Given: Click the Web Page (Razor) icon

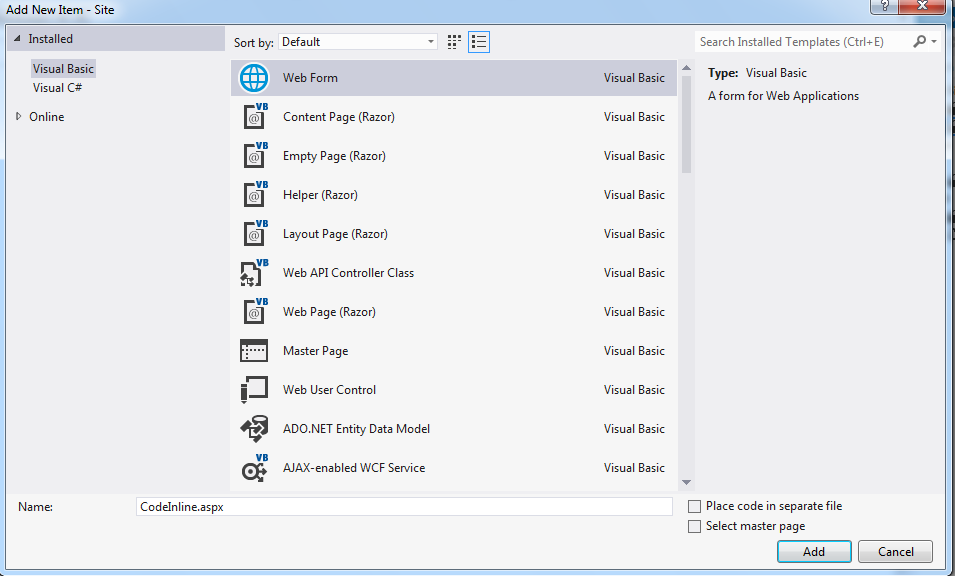Looking at the screenshot, I should point(255,311).
